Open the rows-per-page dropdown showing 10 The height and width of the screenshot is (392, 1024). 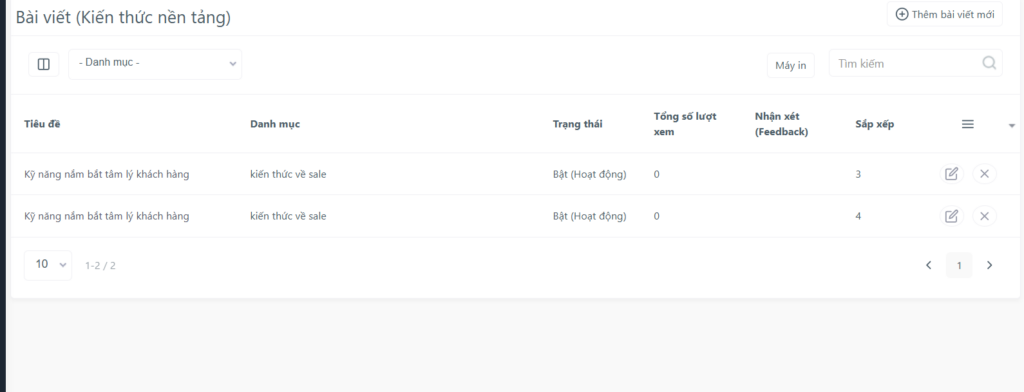point(48,265)
